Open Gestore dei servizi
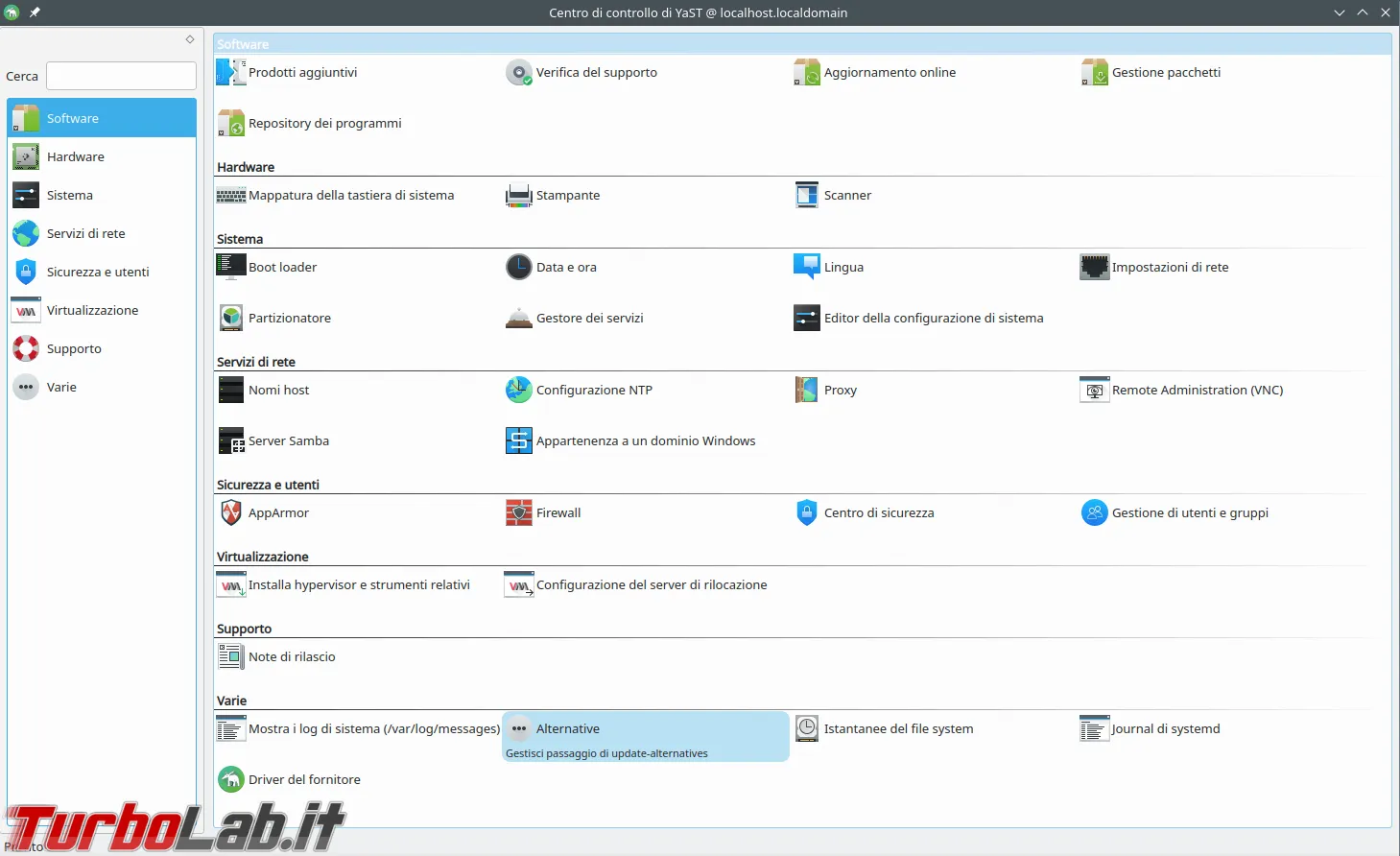 (x=575, y=319)
